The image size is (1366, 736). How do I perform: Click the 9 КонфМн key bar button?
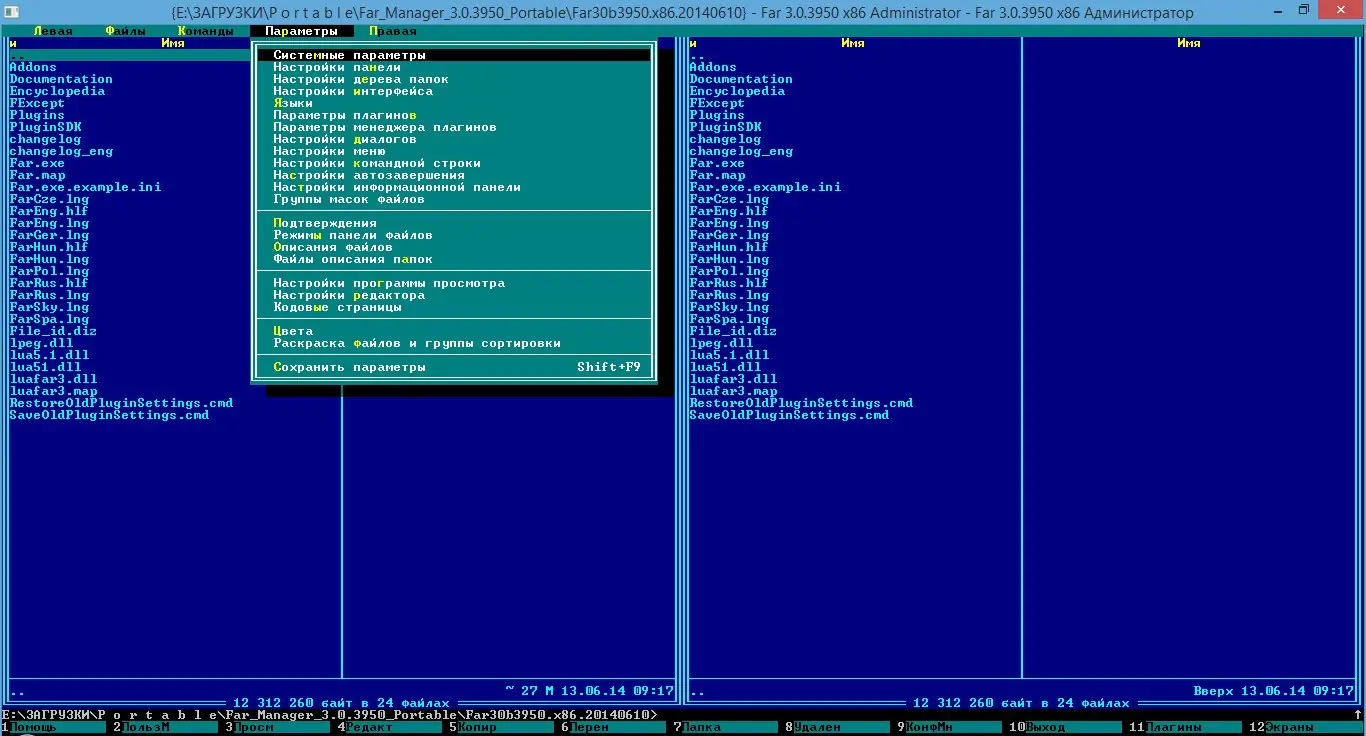(x=950, y=728)
